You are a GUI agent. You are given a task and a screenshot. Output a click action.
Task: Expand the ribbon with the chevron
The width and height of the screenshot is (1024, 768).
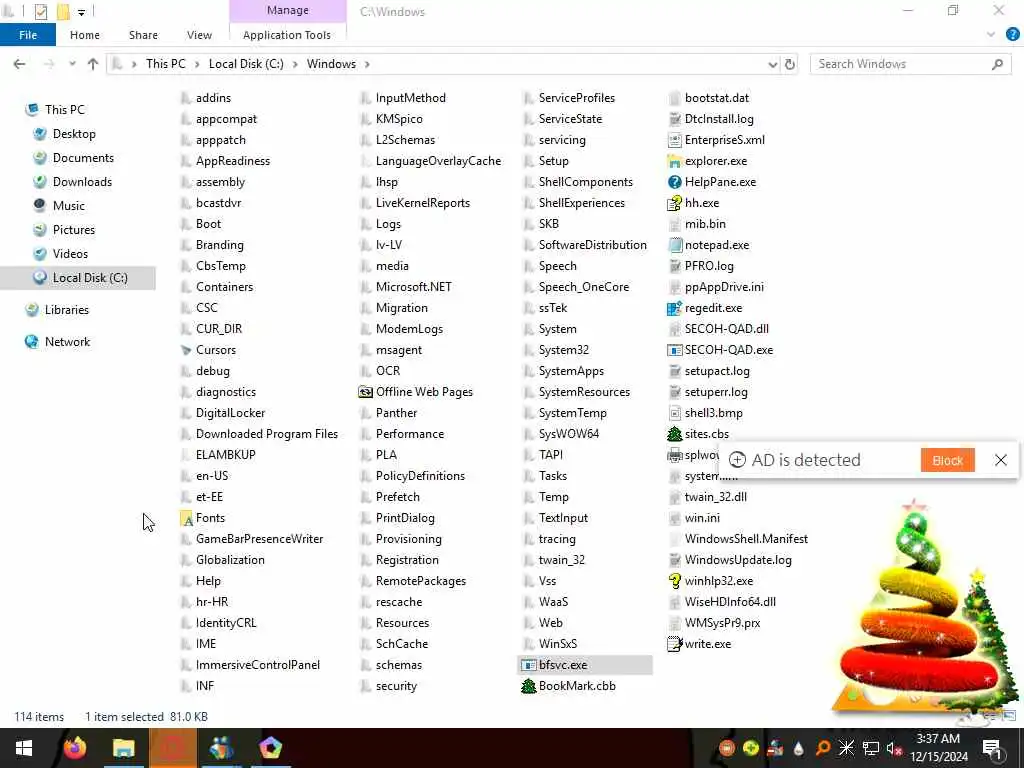click(x=991, y=35)
